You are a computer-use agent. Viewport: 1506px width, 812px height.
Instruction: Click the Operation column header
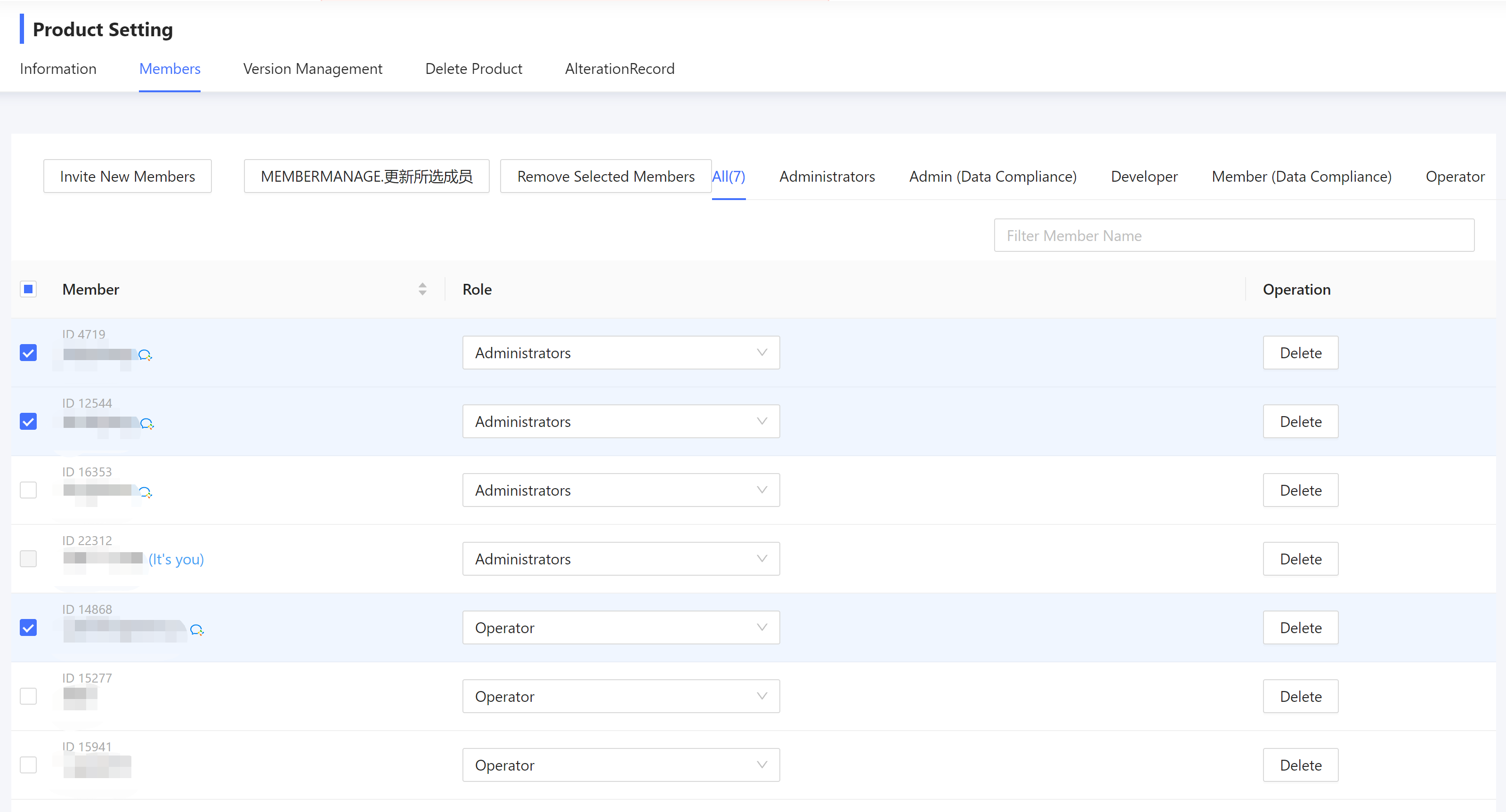coord(1296,289)
